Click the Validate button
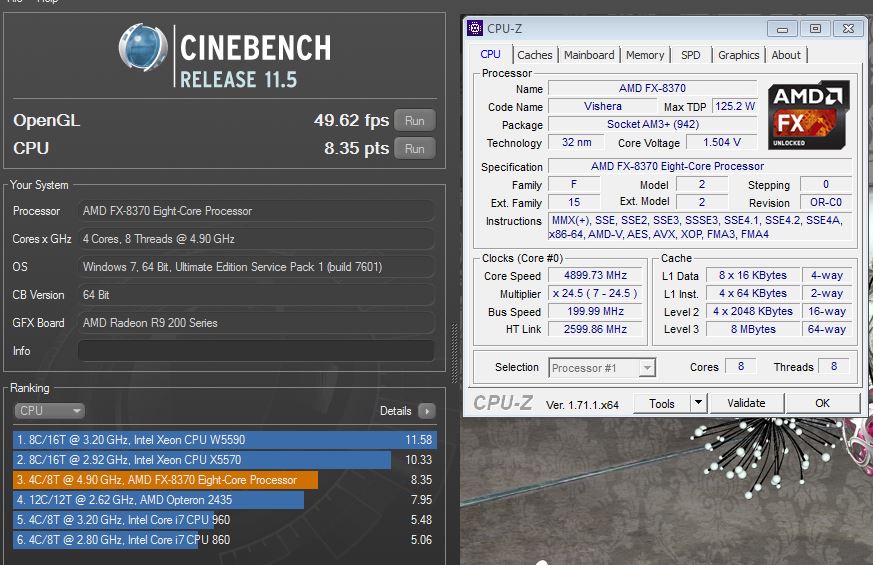 point(746,403)
